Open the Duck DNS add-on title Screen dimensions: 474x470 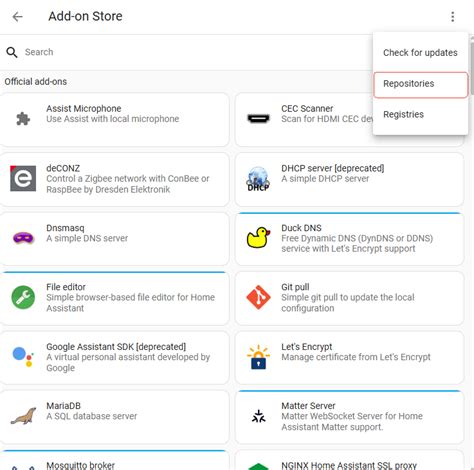301,228
